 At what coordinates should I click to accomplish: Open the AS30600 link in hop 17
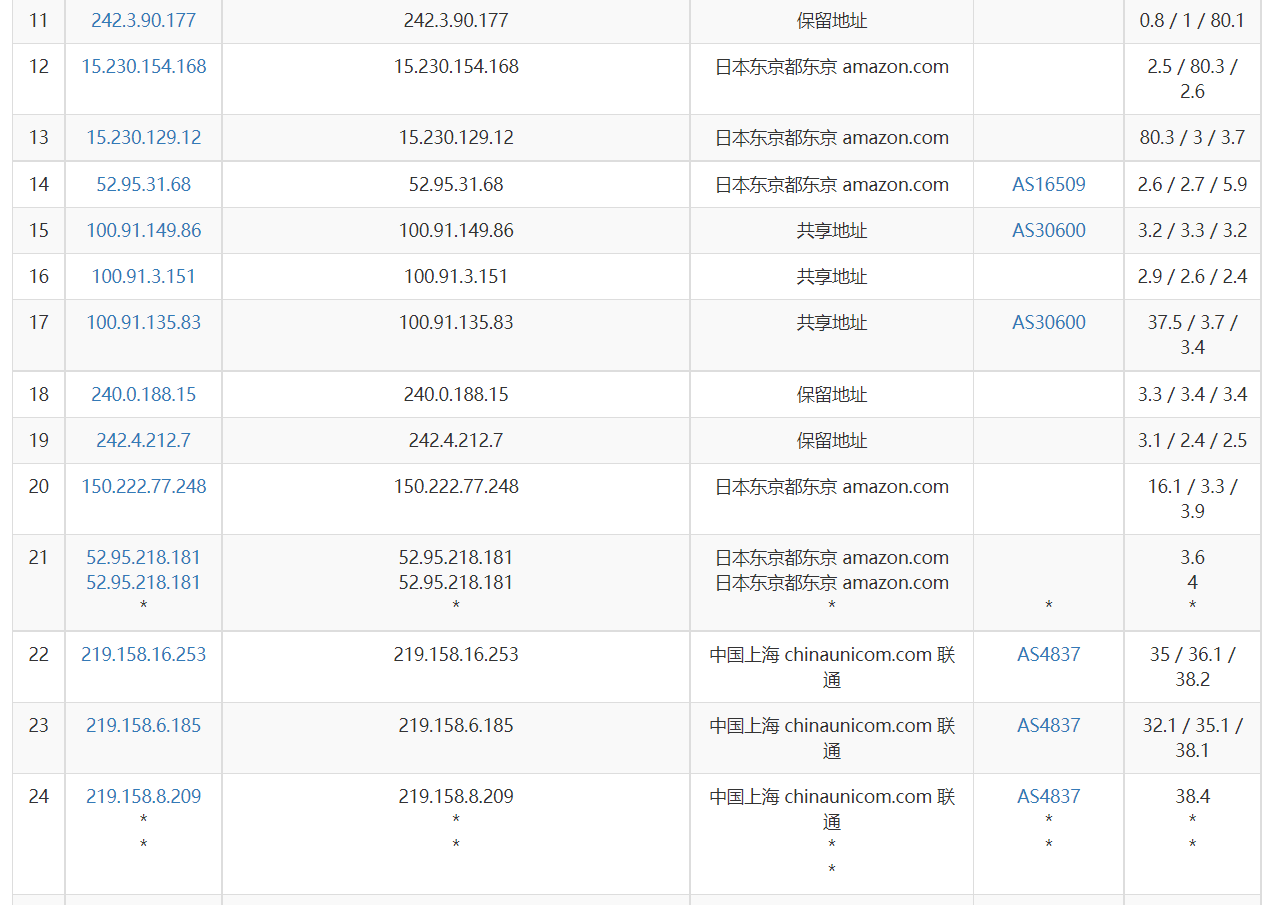(x=1048, y=322)
